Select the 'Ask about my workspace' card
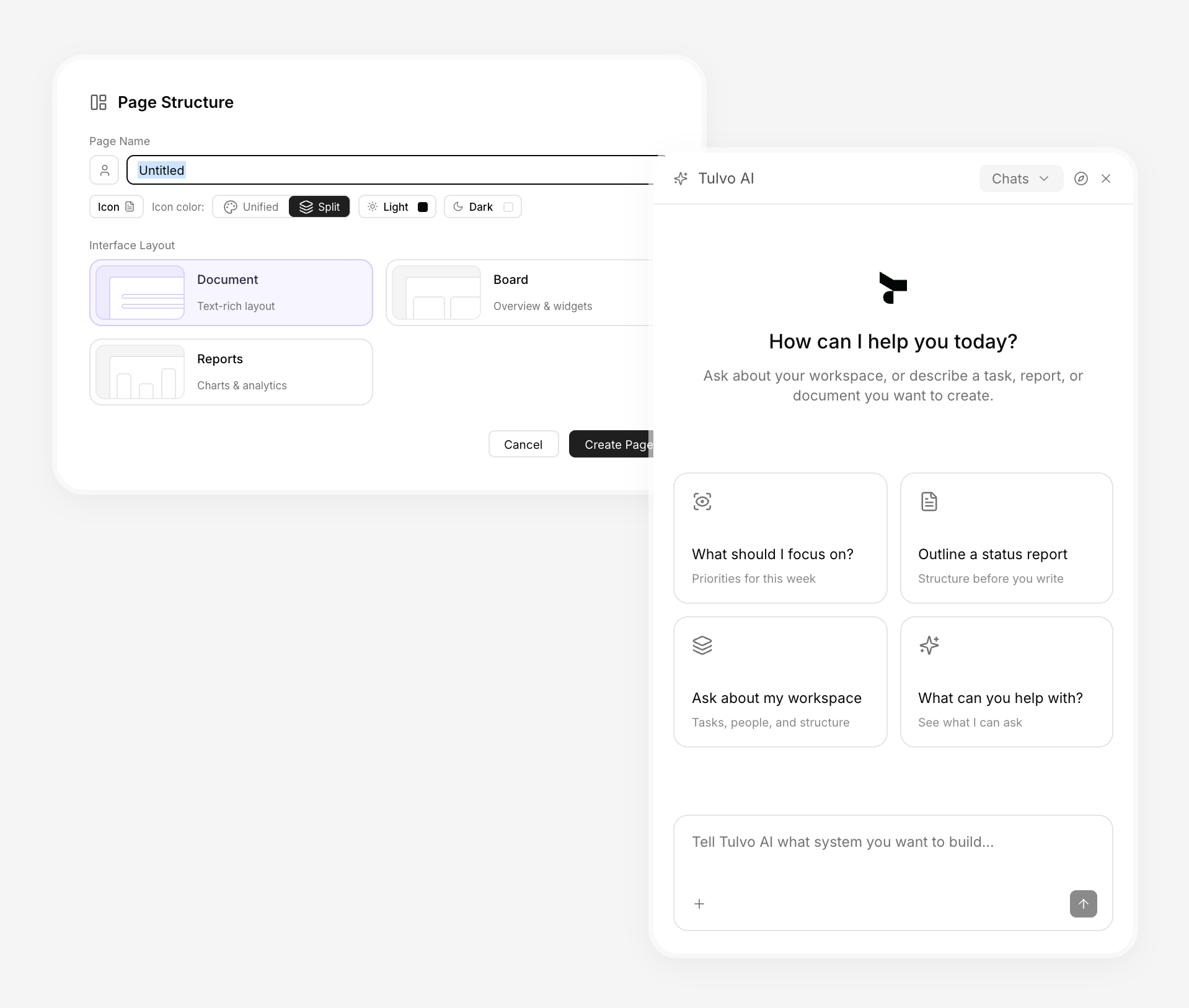Image resolution: width=1189 pixels, height=1008 pixels. coord(780,682)
